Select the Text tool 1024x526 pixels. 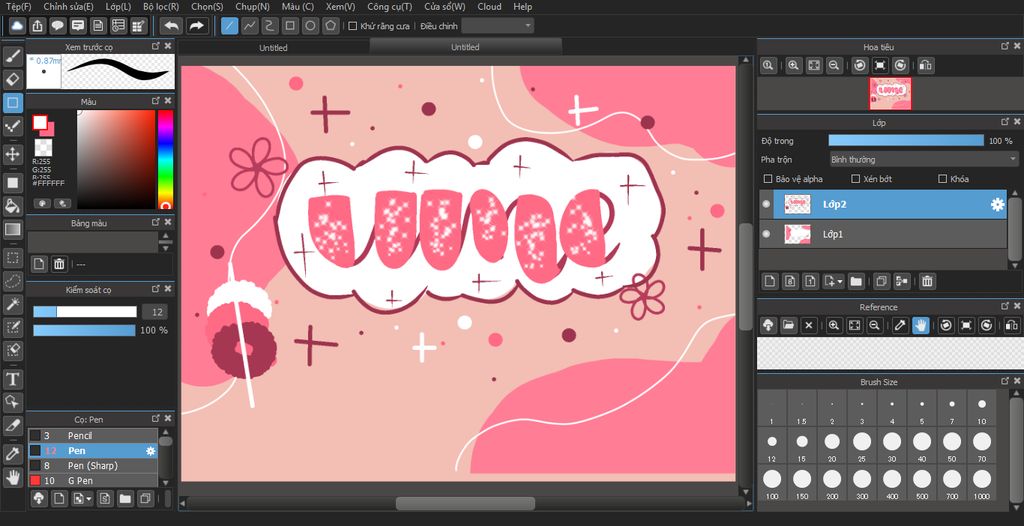click(13, 379)
